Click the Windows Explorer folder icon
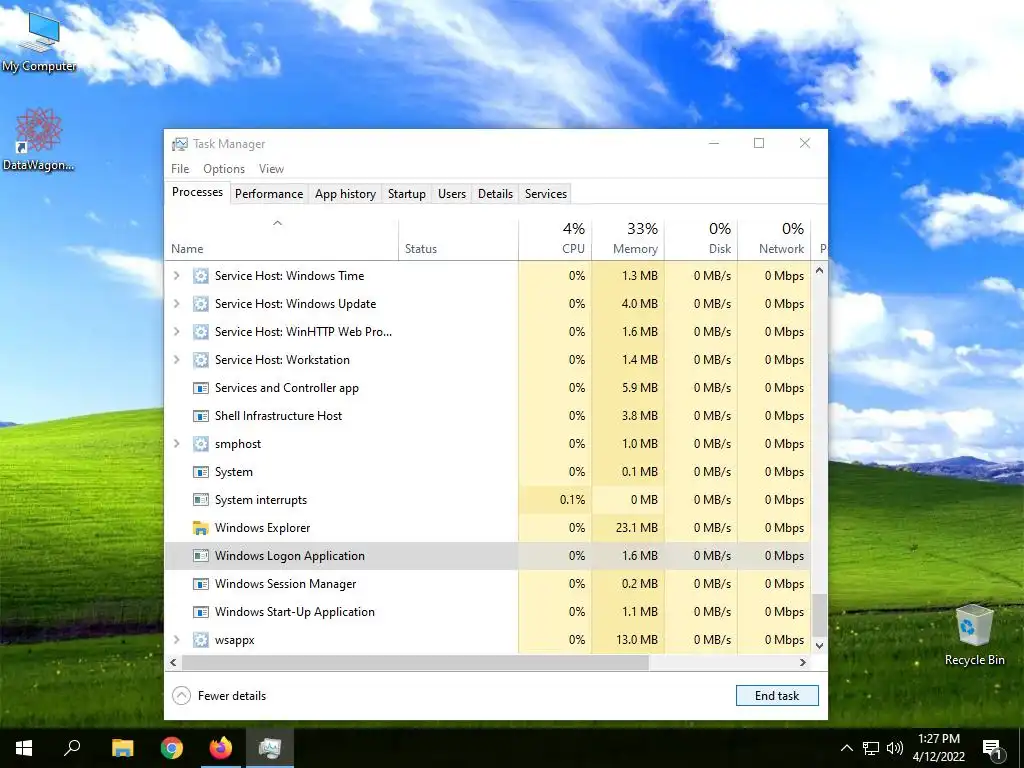 pyautogui.click(x=200, y=528)
